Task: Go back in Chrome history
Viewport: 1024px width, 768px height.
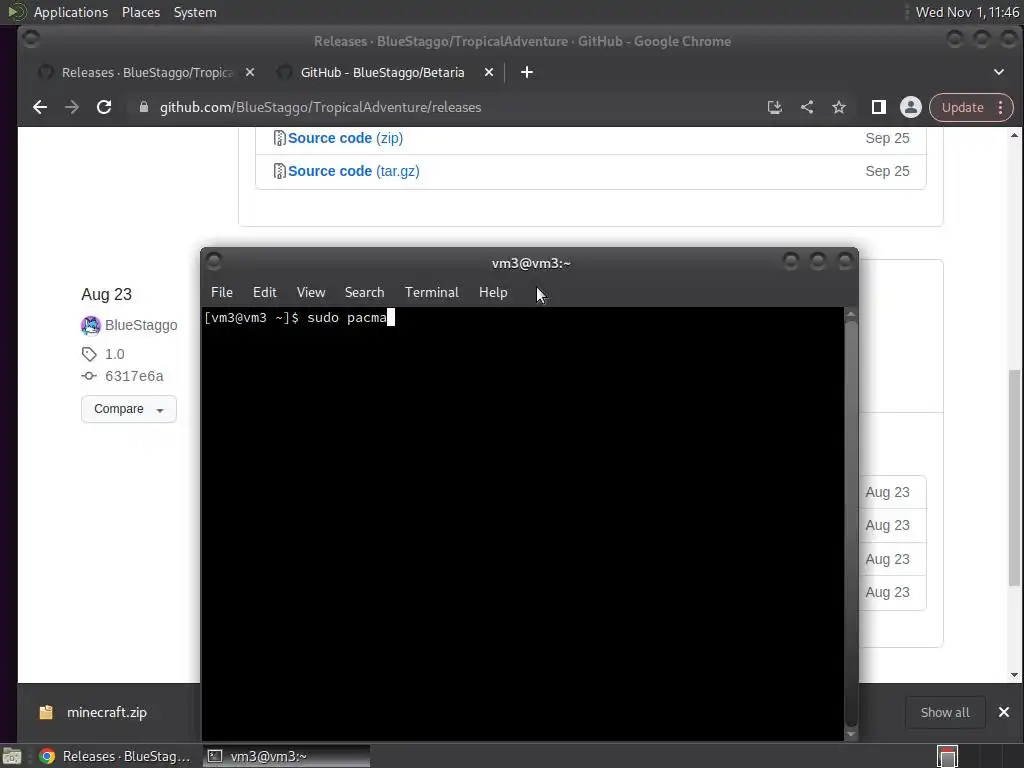Action: point(40,107)
